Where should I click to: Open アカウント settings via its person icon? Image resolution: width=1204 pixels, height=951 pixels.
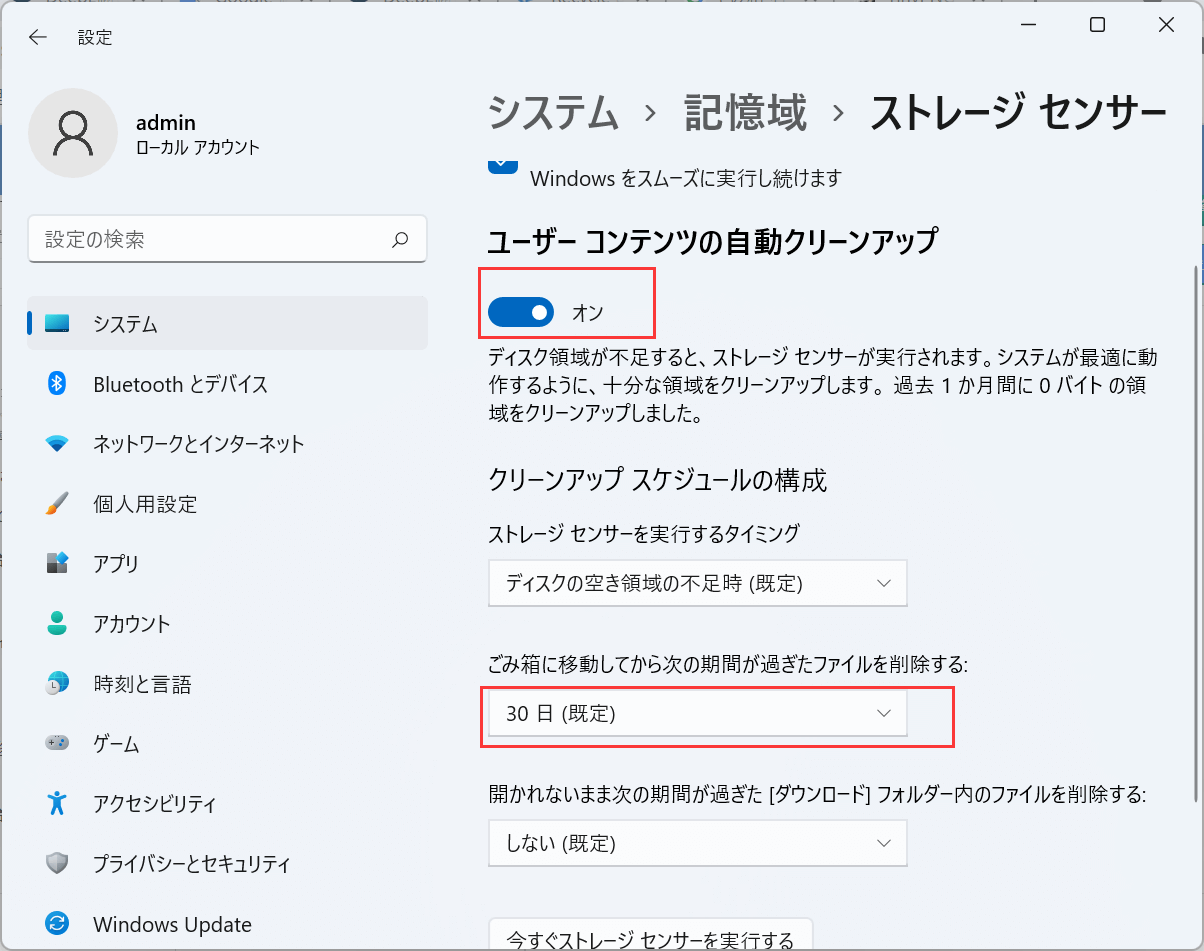pos(57,624)
